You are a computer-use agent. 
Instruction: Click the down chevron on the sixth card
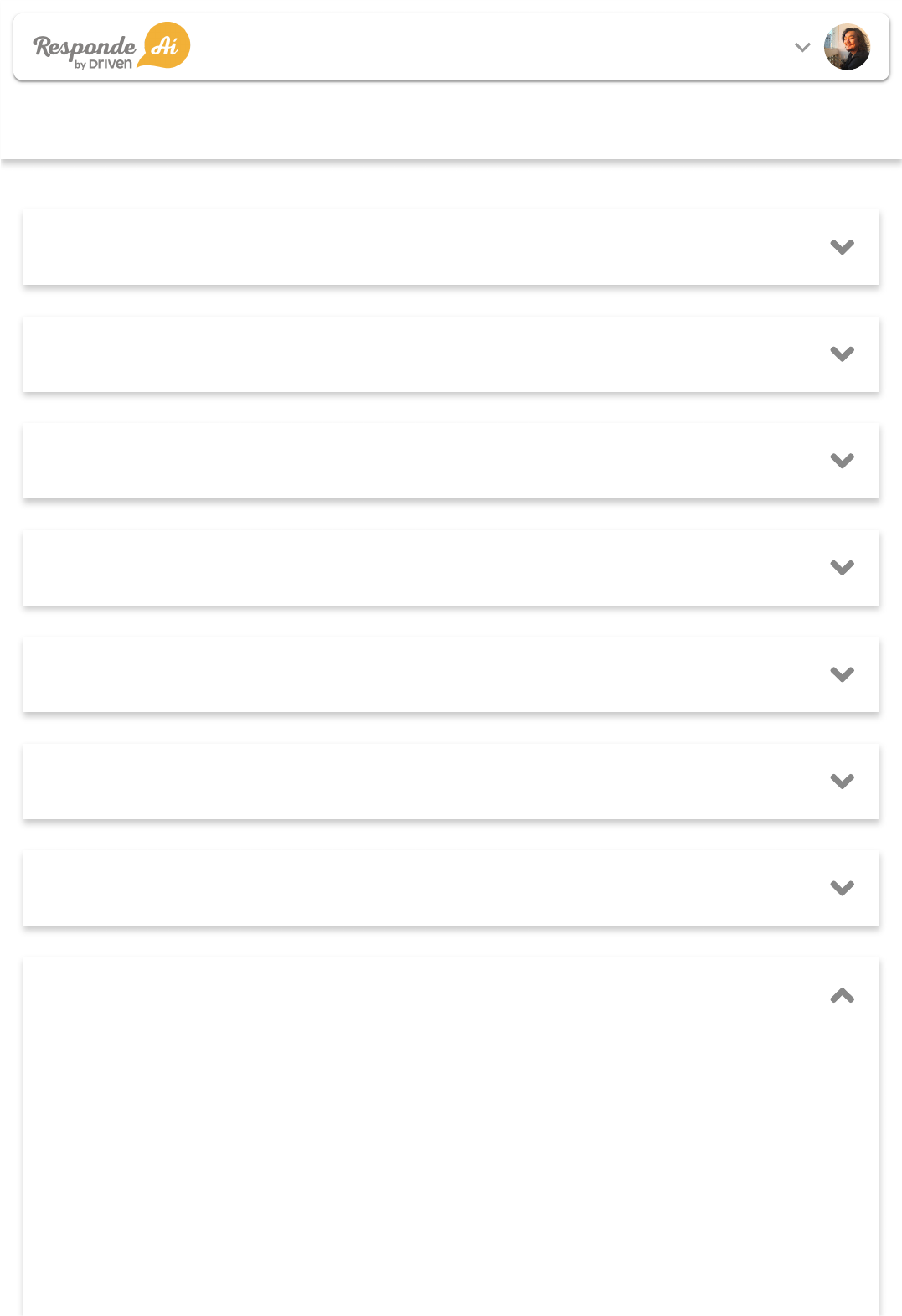coord(842,782)
